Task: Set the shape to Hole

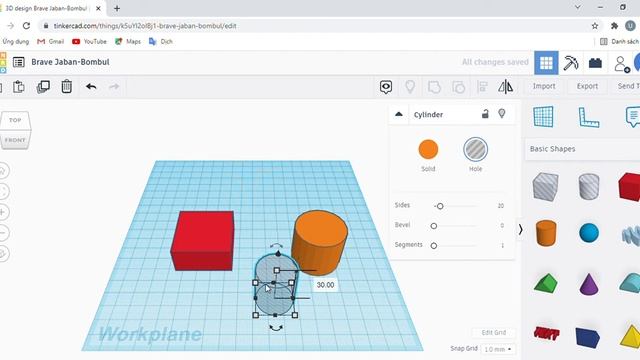Action: [475, 149]
